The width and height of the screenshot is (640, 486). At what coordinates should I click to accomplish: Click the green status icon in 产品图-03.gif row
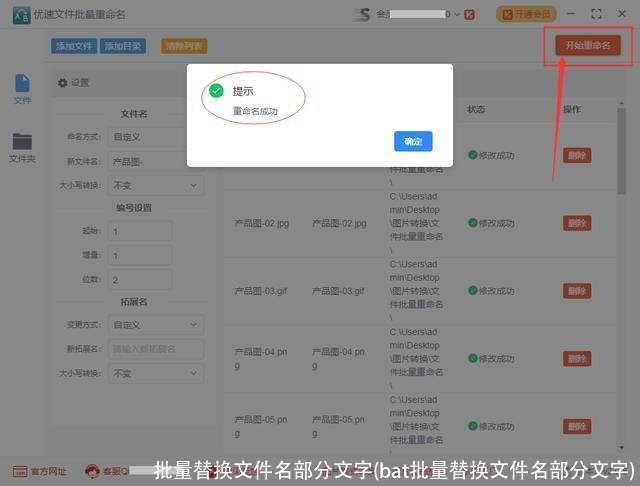(473, 291)
